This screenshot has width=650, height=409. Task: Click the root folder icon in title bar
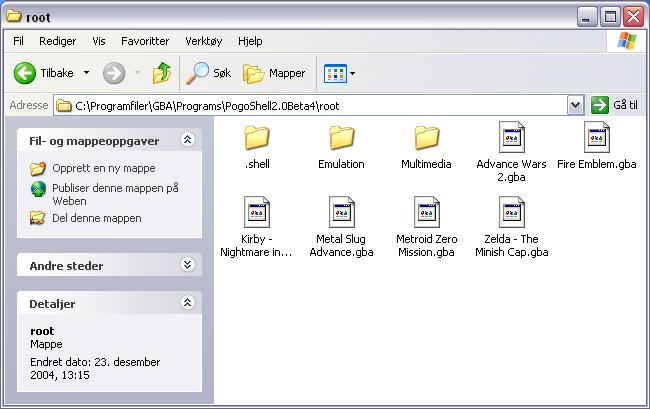coord(14,16)
